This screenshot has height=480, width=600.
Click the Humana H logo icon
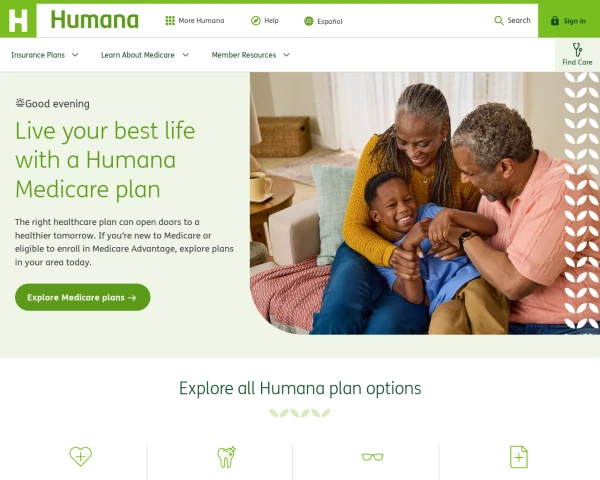click(x=18, y=20)
